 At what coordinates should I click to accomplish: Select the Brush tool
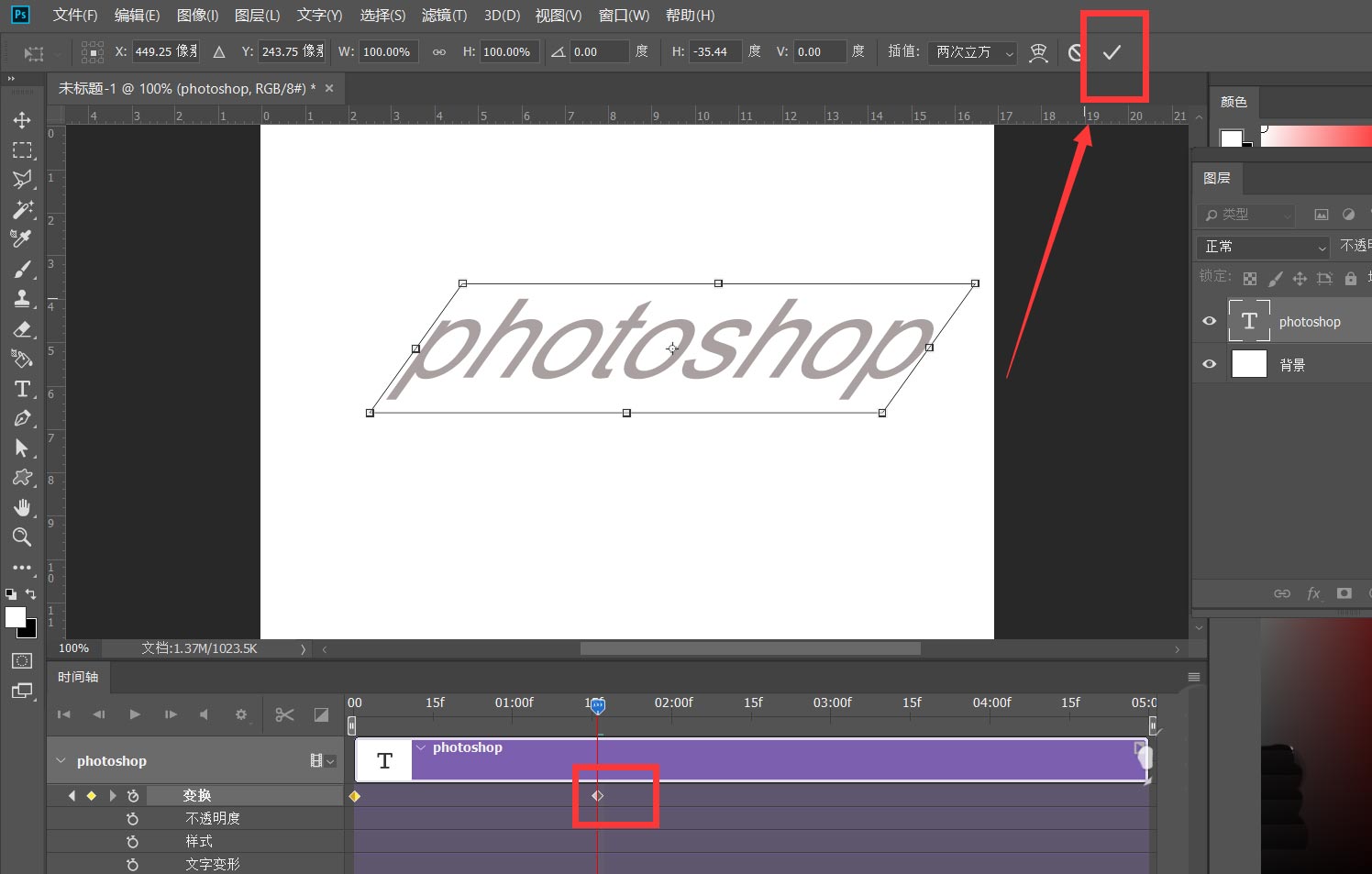22,269
